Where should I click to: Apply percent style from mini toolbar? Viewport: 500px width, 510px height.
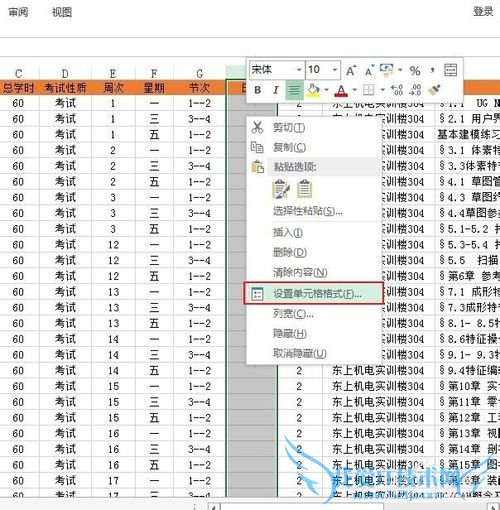pyautogui.click(x=415, y=70)
